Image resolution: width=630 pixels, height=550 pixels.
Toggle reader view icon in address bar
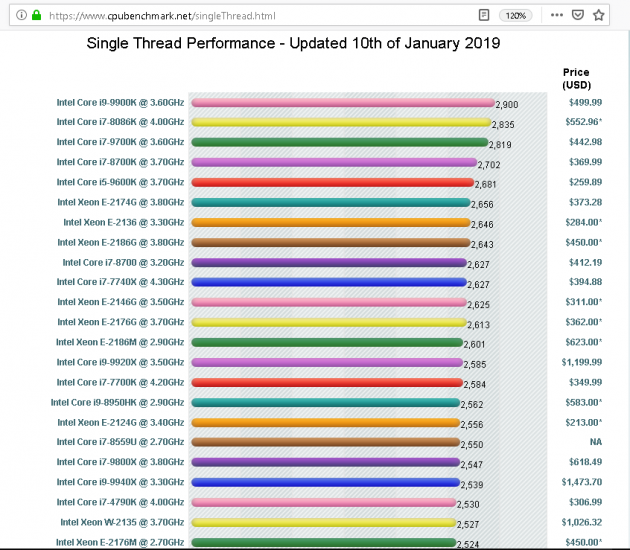coord(484,15)
